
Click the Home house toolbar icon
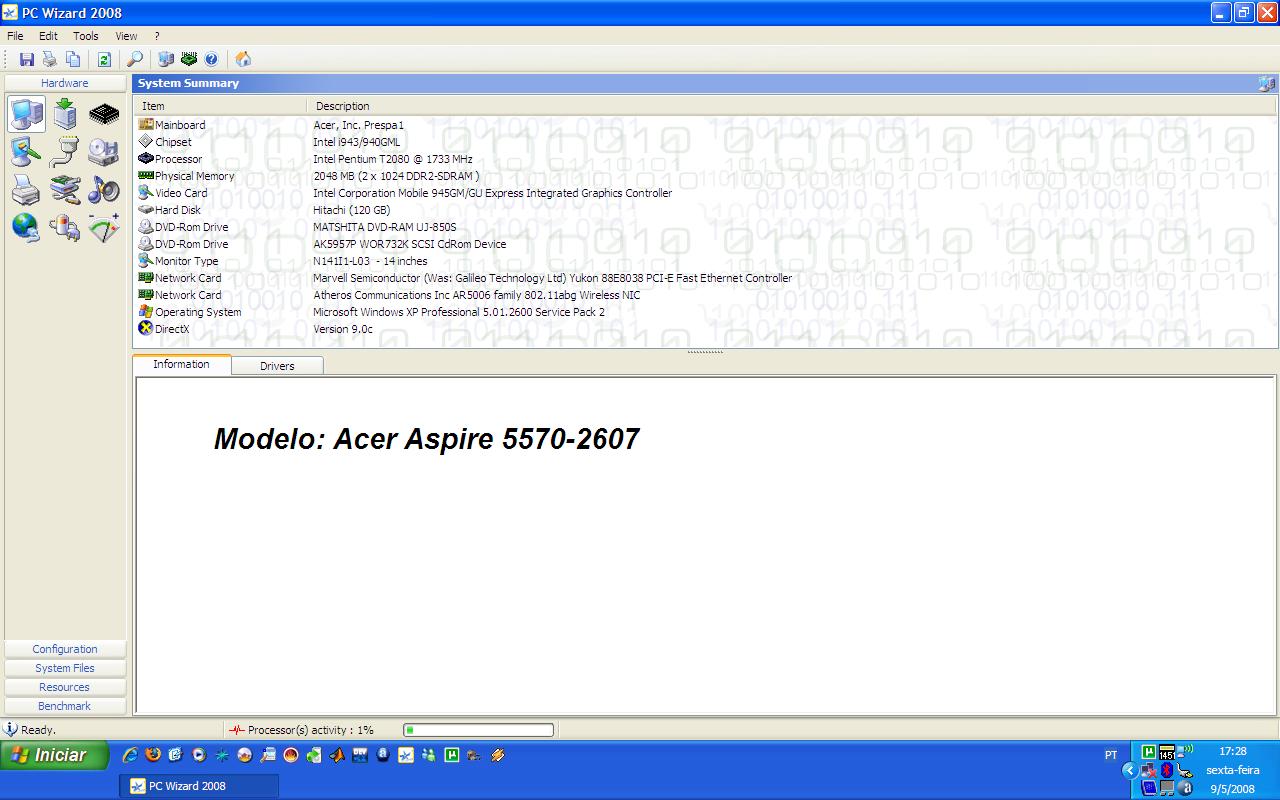pos(243,60)
